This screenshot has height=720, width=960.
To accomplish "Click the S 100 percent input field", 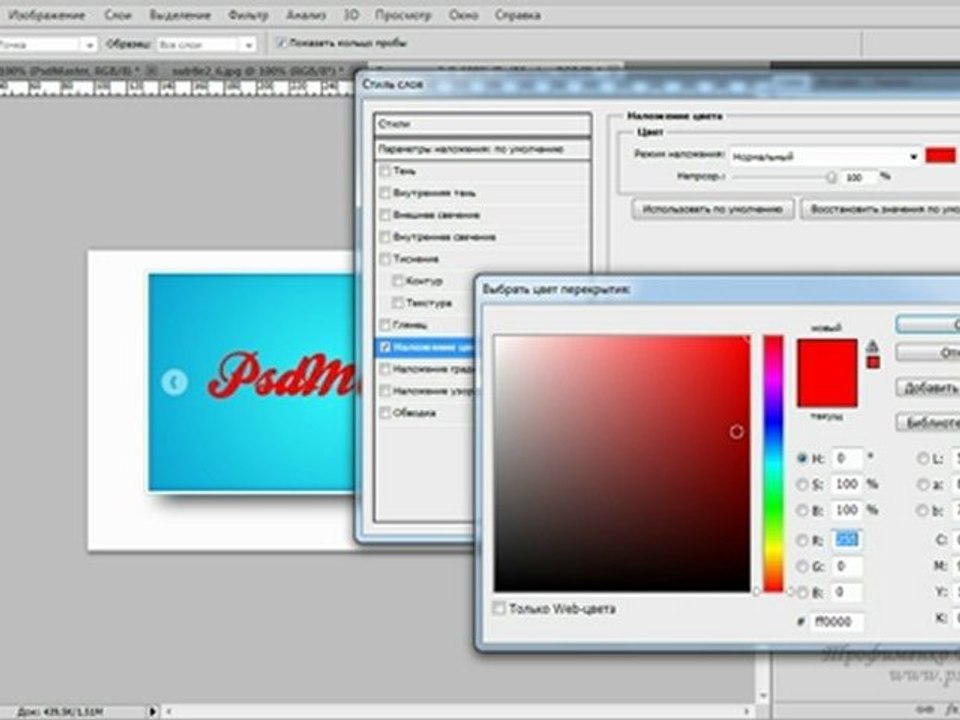I will tap(847, 484).
